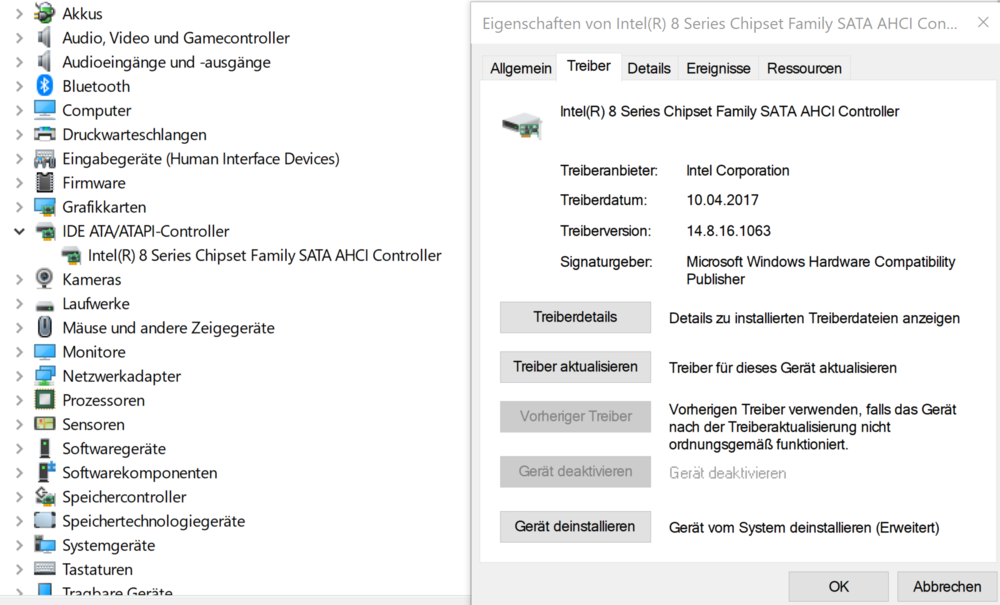The width and height of the screenshot is (1000, 605).
Task: Click the Netzwerkadapter icon in tree
Action: [x=44, y=376]
